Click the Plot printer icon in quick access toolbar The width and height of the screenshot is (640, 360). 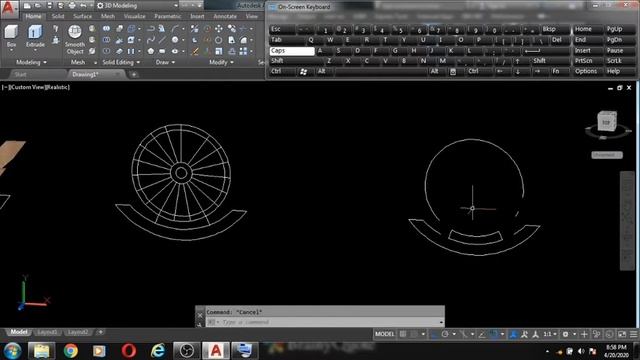(72, 6)
